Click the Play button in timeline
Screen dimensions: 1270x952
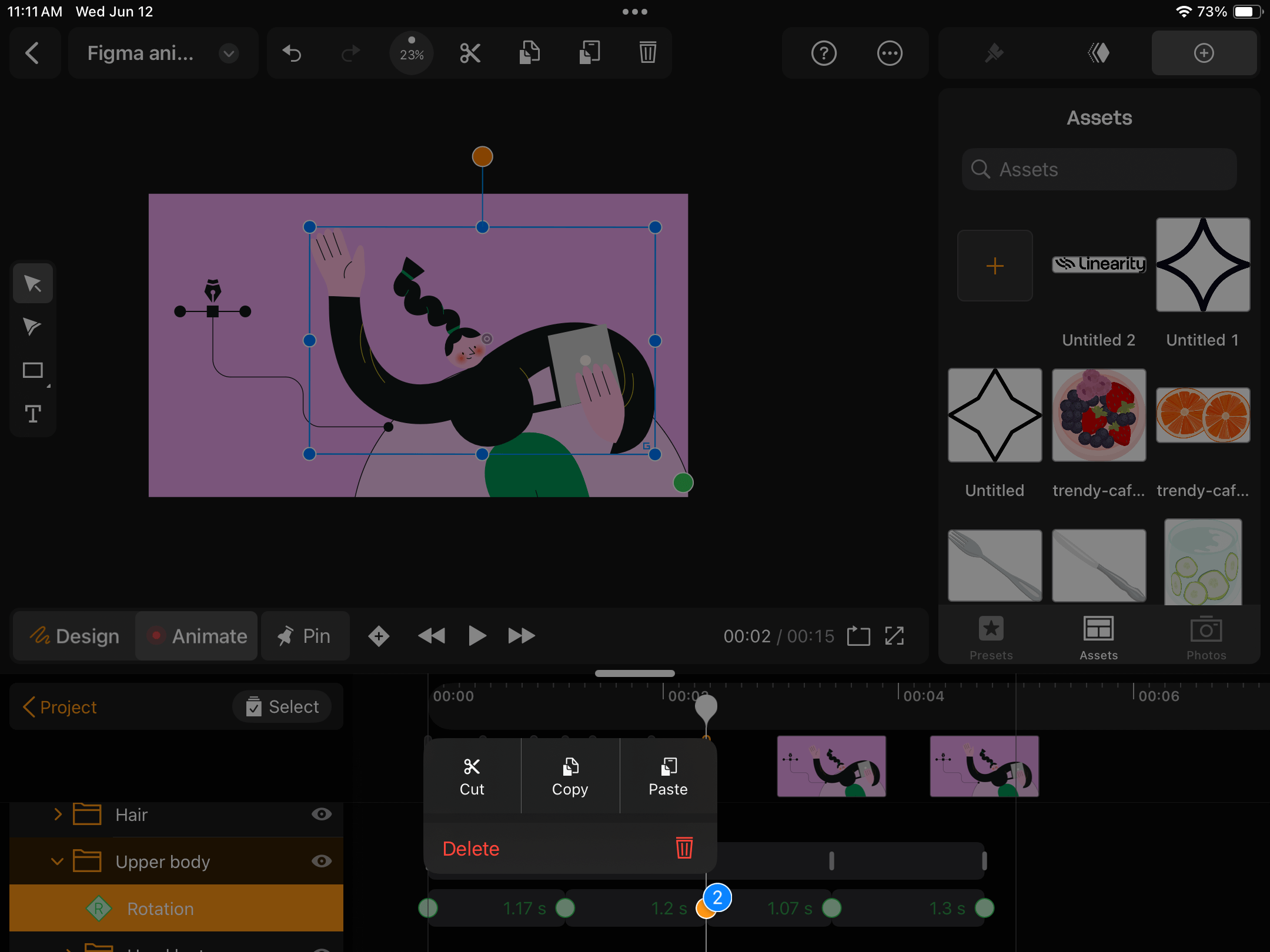476,635
